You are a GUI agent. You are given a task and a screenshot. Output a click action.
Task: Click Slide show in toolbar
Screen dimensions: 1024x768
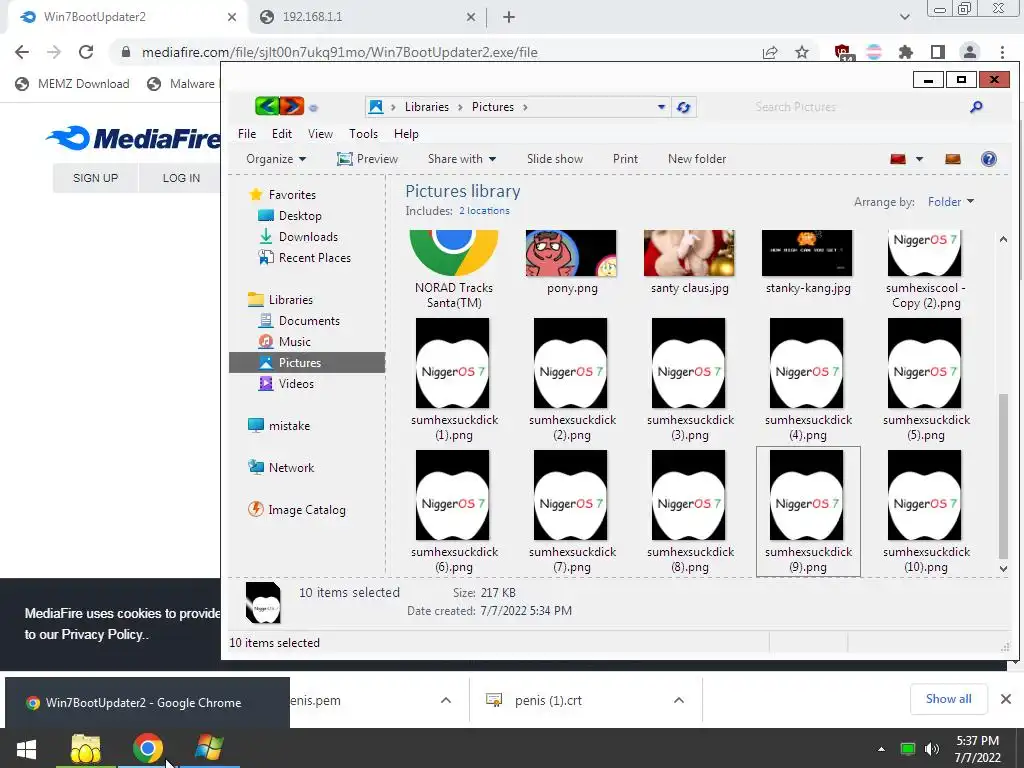pos(554,159)
